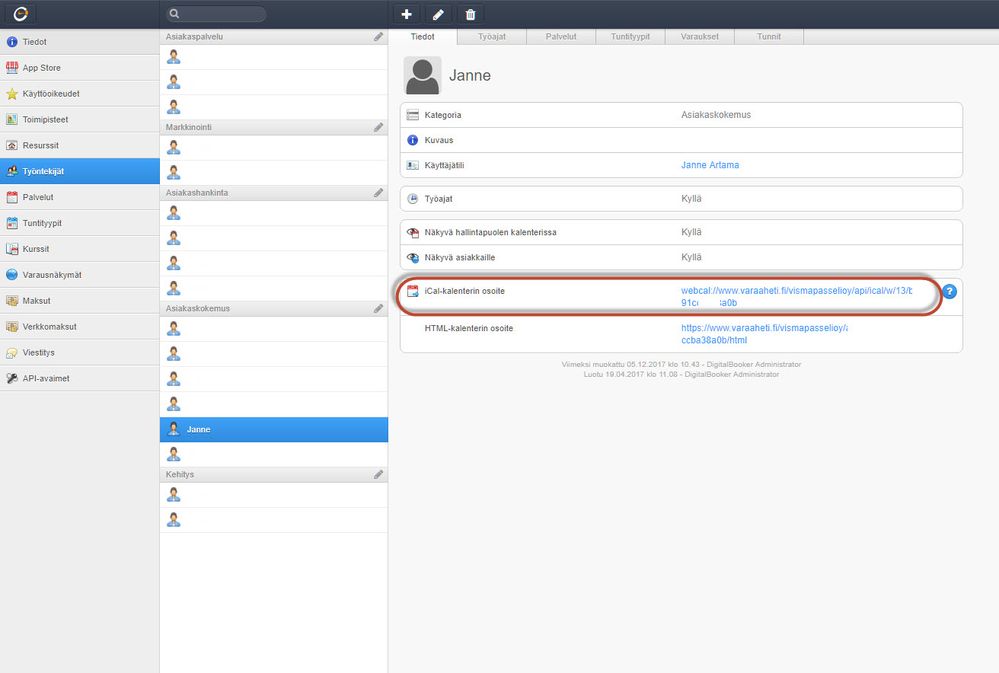Open Resurssit in the sidebar
The height and width of the screenshot is (673, 999).
click(x=80, y=145)
